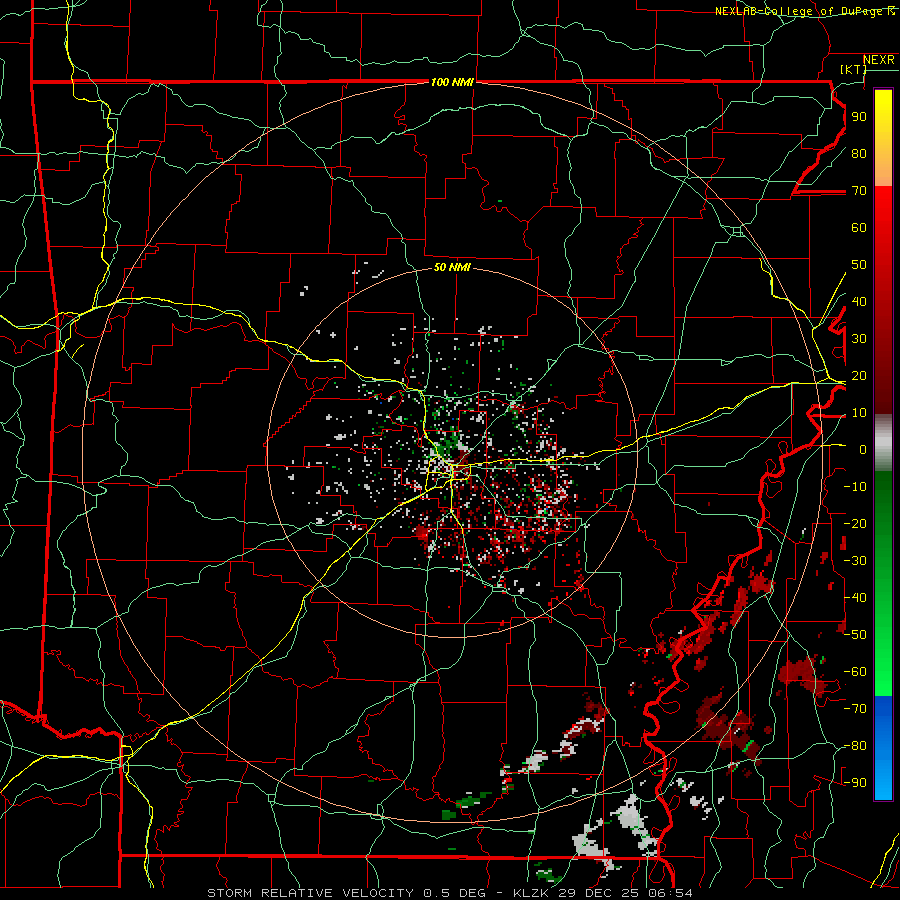Click the 40 value on velocity scale
Image resolution: width=900 pixels, height=900 pixels.
859,301
